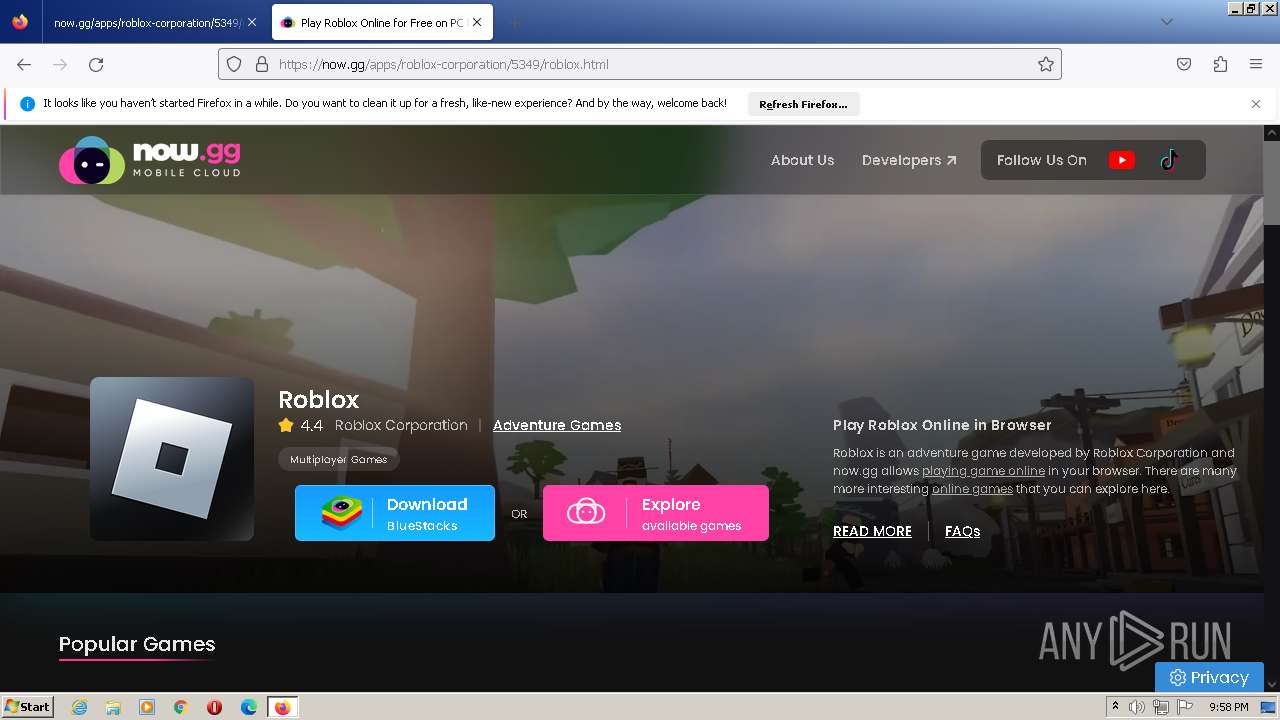Click the Save to Pocket icon

(1184, 64)
